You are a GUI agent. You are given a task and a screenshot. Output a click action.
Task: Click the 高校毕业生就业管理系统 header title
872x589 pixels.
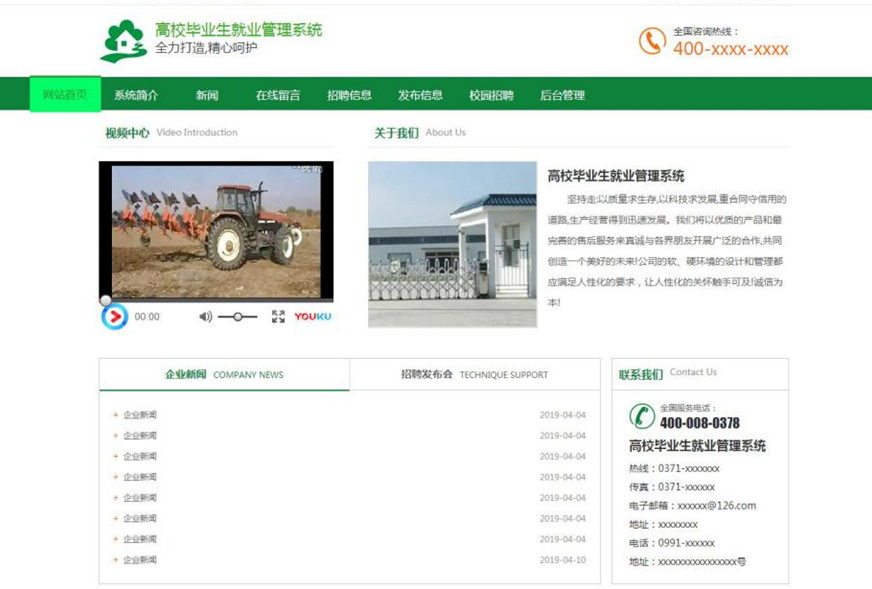coord(239,29)
